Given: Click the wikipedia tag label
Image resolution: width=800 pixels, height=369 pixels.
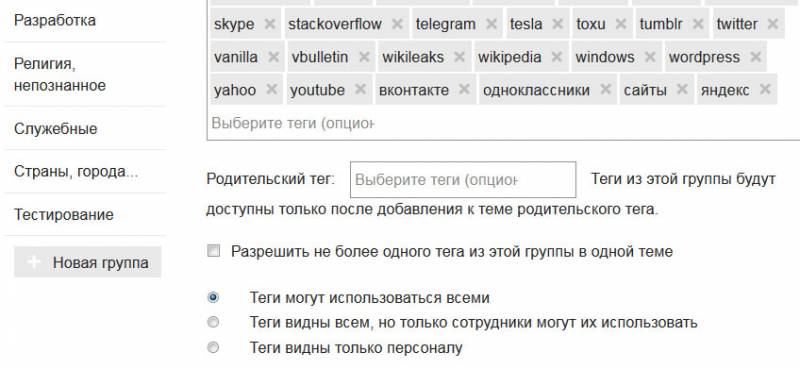Looking at the screenshot, I should pyautogui.click(x=509, y=57).
